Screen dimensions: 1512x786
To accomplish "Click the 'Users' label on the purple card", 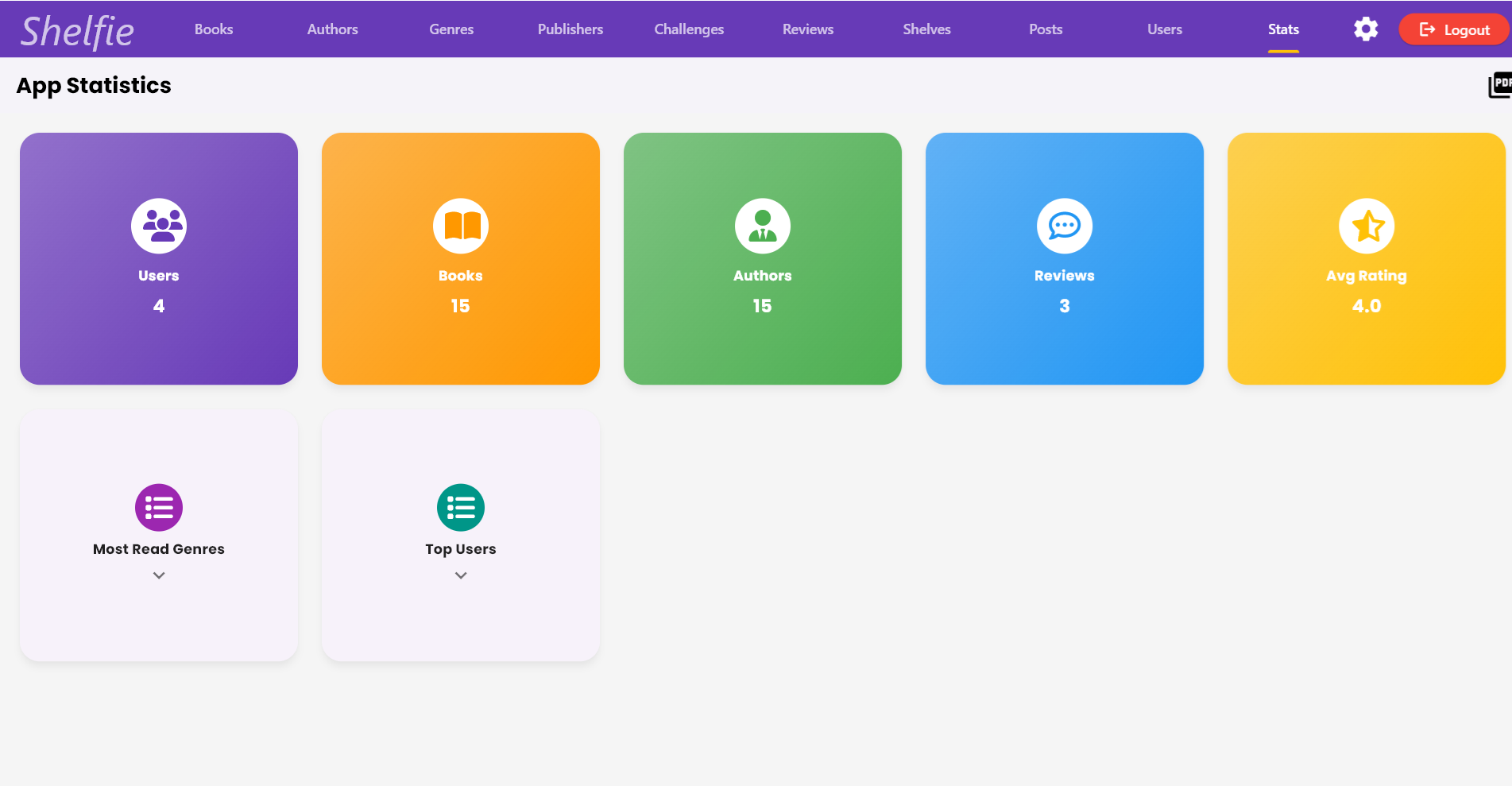I will pos(159,276).
